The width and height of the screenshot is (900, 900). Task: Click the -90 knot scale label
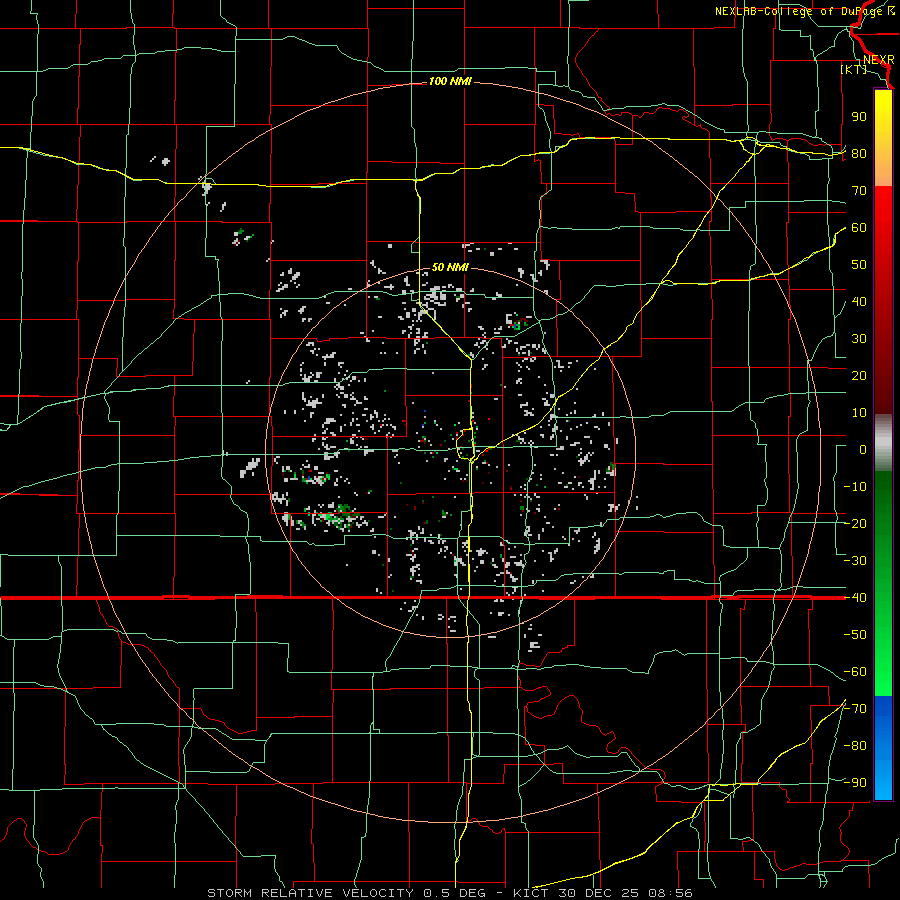coord(855,783)
